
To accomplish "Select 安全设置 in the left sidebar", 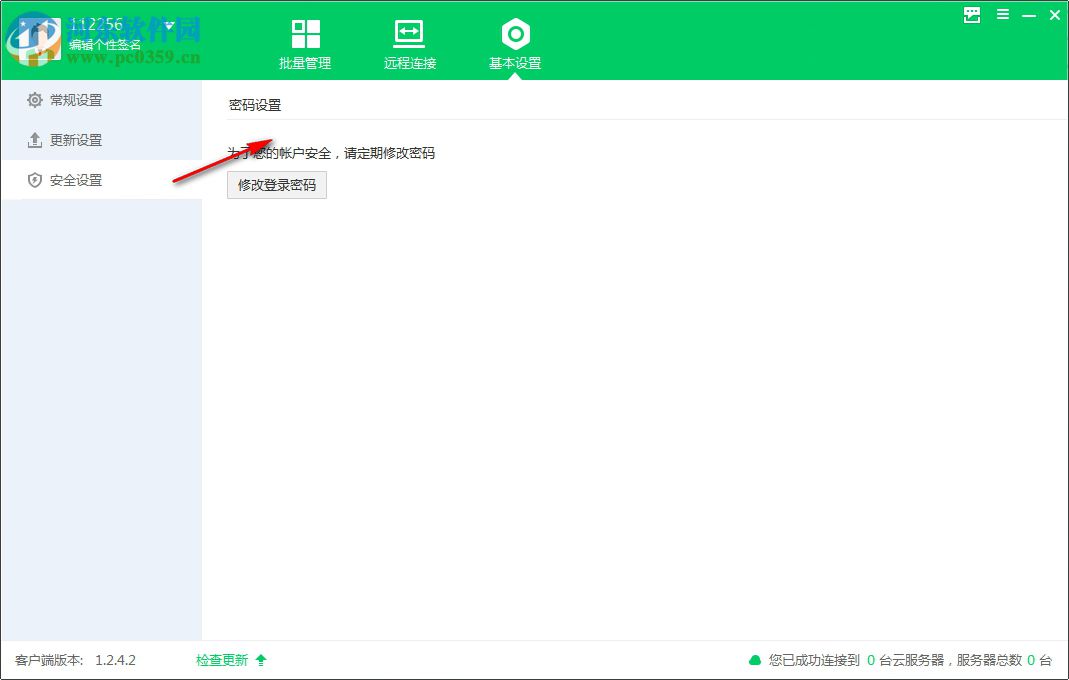I will [x=75, y=180].
